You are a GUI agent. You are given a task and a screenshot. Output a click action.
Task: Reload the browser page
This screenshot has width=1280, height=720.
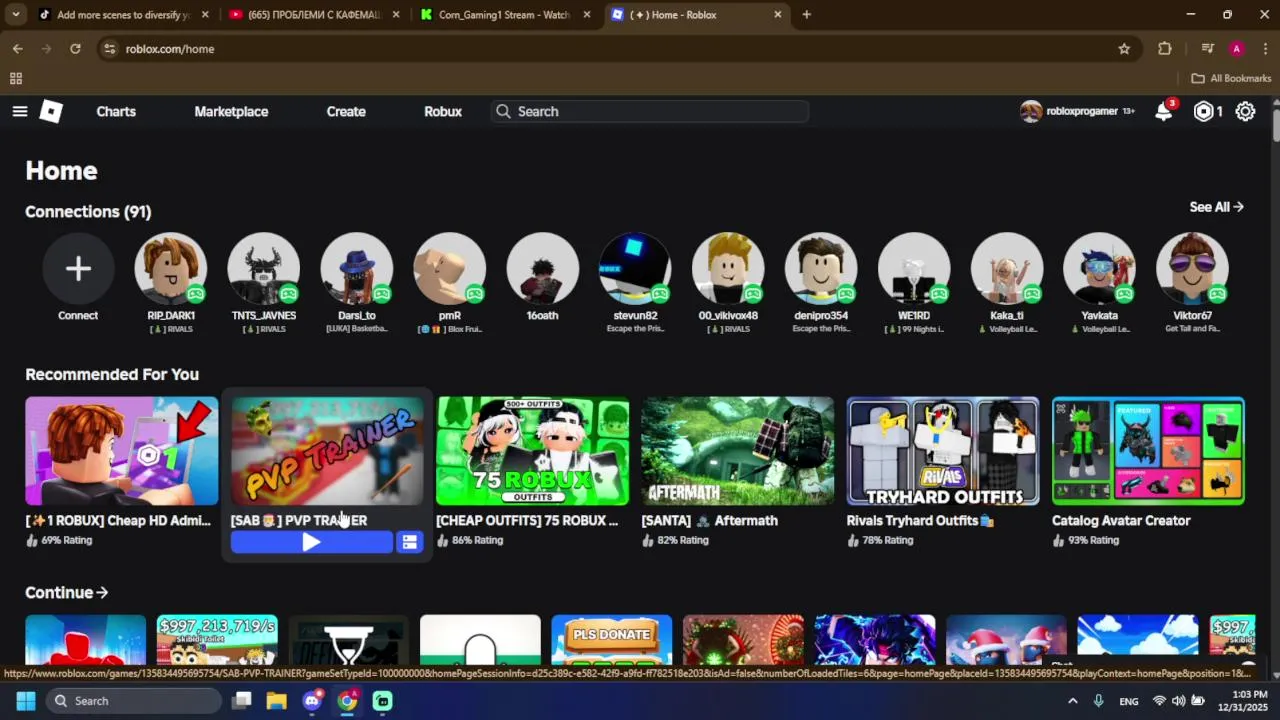point(75,48)
